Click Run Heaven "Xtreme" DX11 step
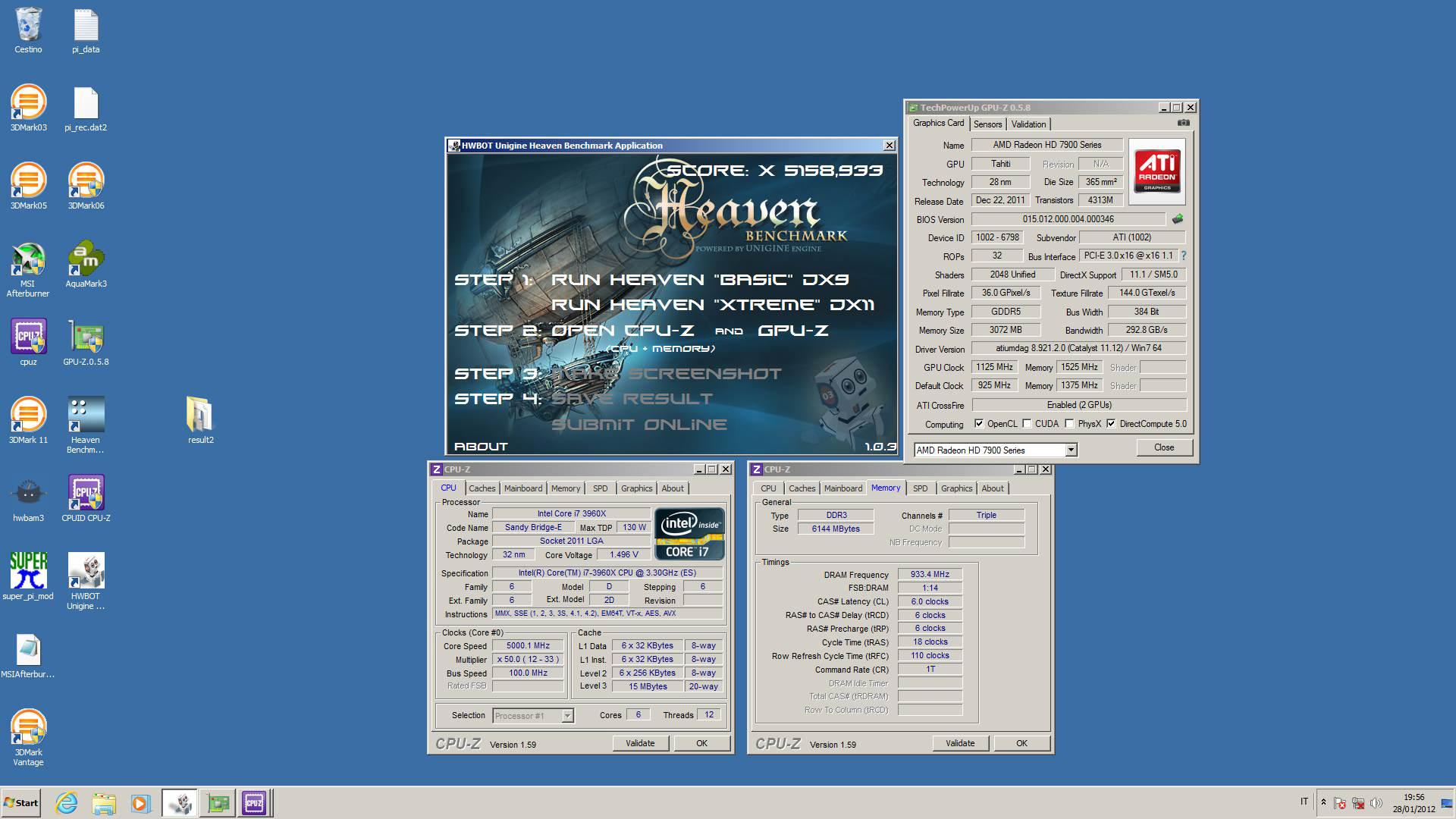This screenshot has height=819, width=1456. click(x=713, y=305)
